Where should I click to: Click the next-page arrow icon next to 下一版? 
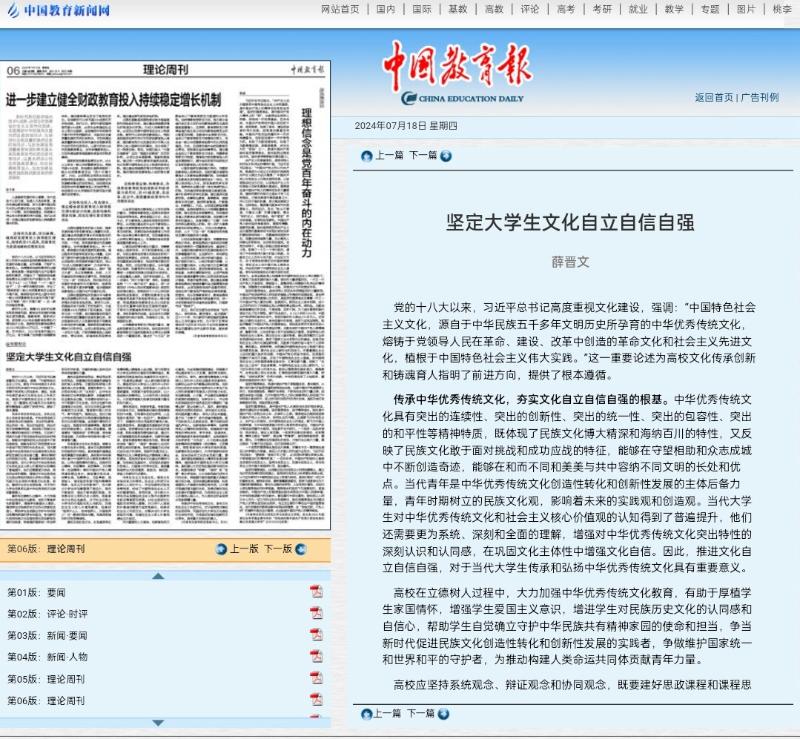[x=300, y=549]
